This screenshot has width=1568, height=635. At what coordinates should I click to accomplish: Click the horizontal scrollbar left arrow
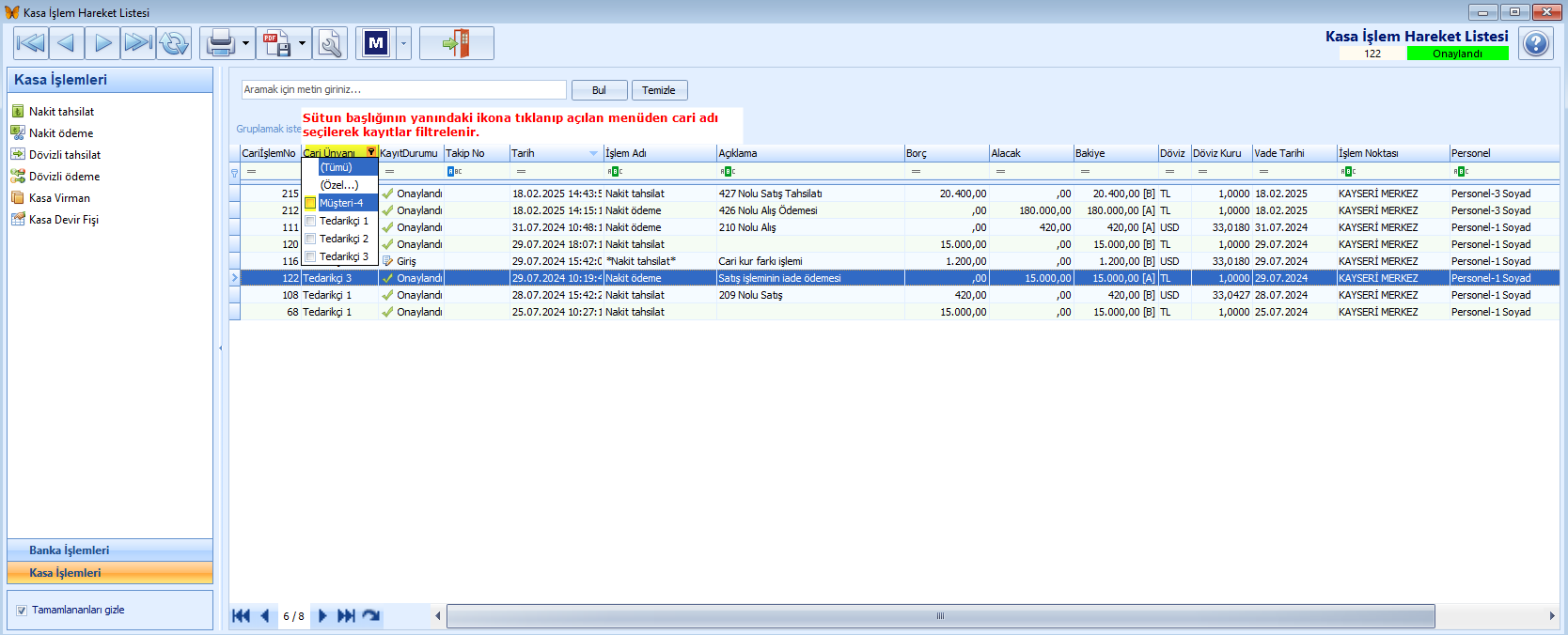click(437, 616)
